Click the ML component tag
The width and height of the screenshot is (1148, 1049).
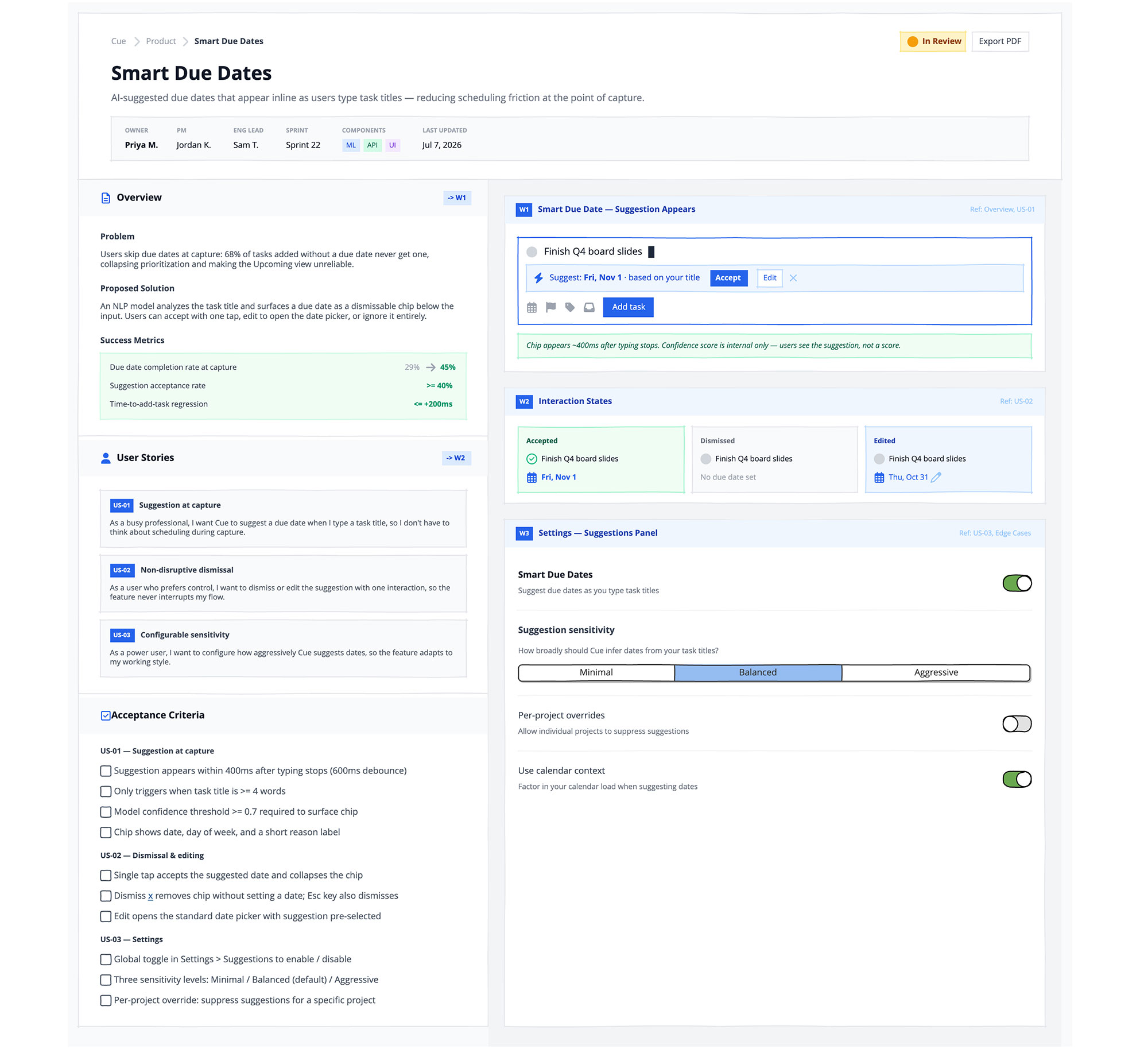click(351, 145)
